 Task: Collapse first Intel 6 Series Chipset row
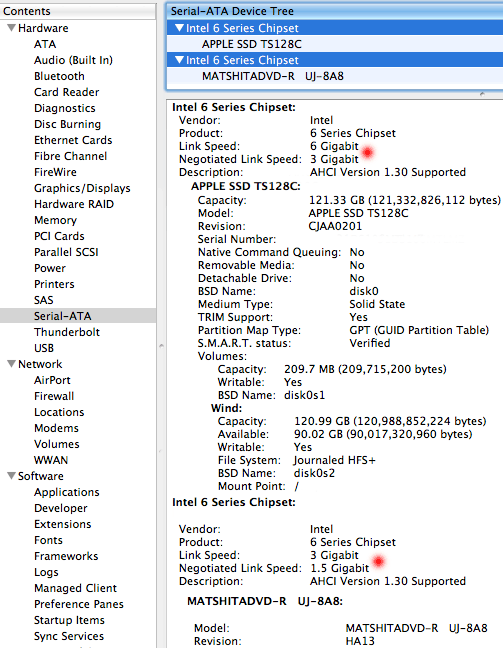179,28
